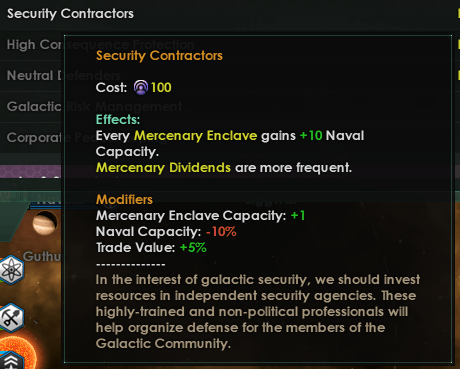
Task: Click the pickaxe and shovel mining icon
Action: (12, 318)
